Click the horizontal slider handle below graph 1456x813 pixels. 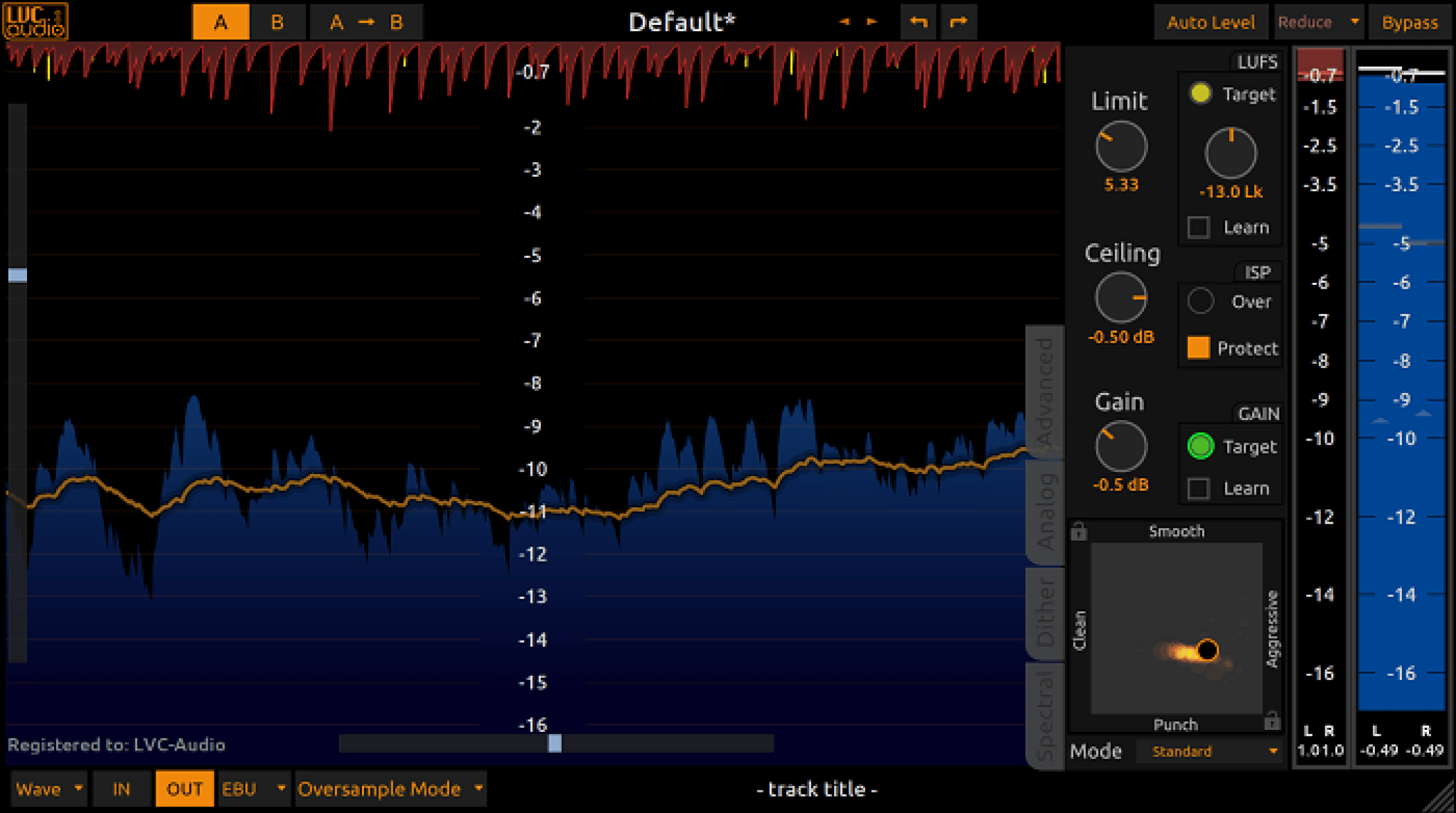[555, 743]
